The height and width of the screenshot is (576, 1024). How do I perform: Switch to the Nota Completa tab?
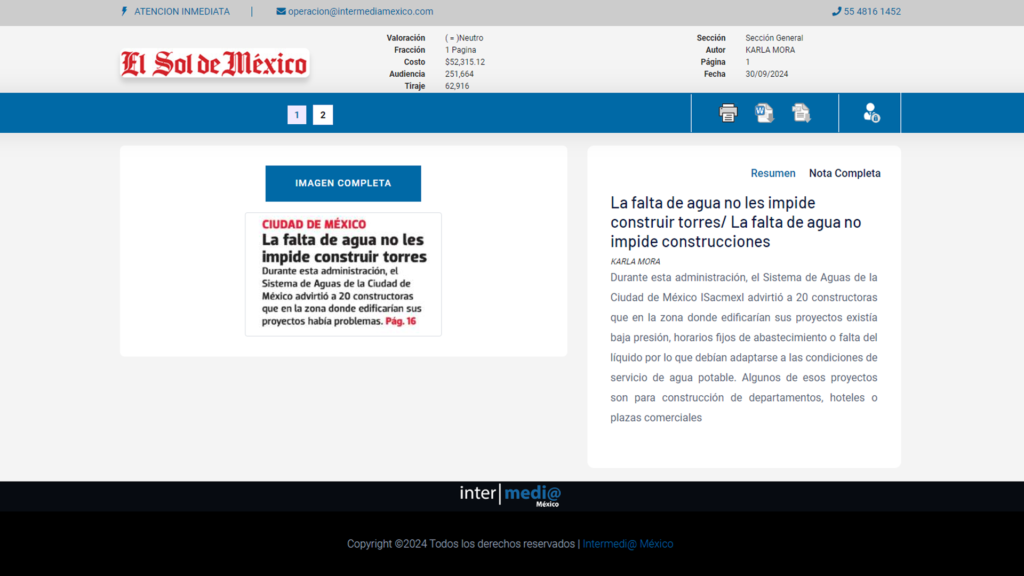coord(844,173)
